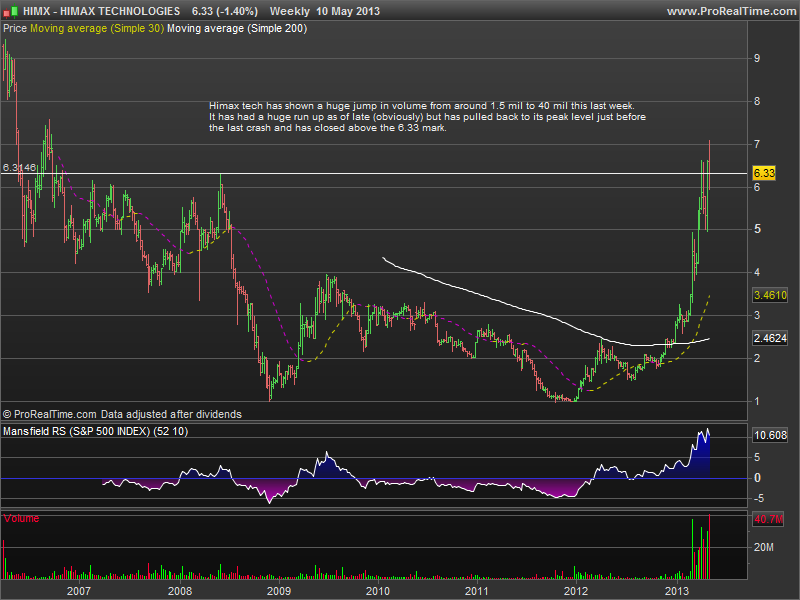
Task: Click the -5 Mansfield RS axis label
Action: coord(757,498)
